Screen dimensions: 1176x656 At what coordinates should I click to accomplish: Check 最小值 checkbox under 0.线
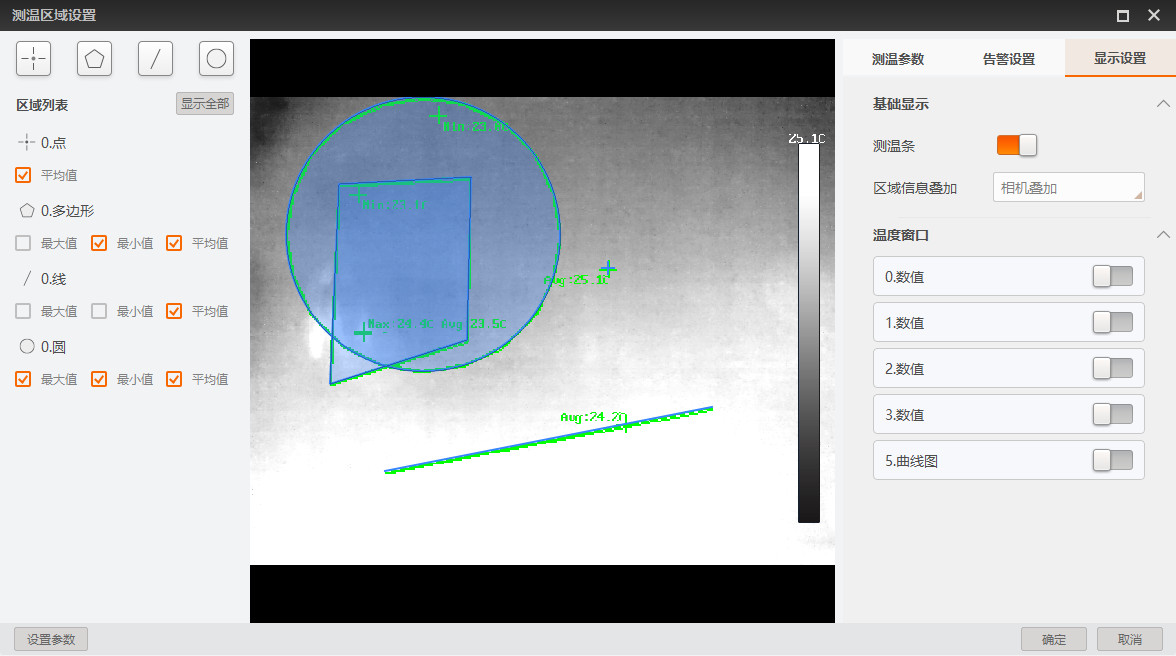tap(99, 311)
